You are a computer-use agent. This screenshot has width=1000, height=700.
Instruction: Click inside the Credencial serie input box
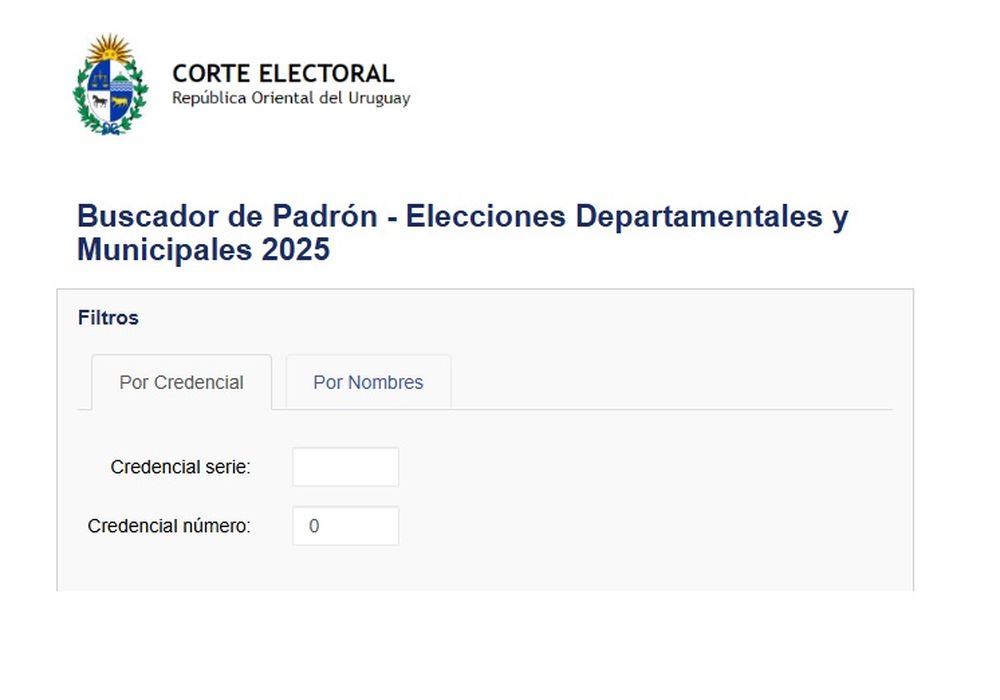click(345, 466)
